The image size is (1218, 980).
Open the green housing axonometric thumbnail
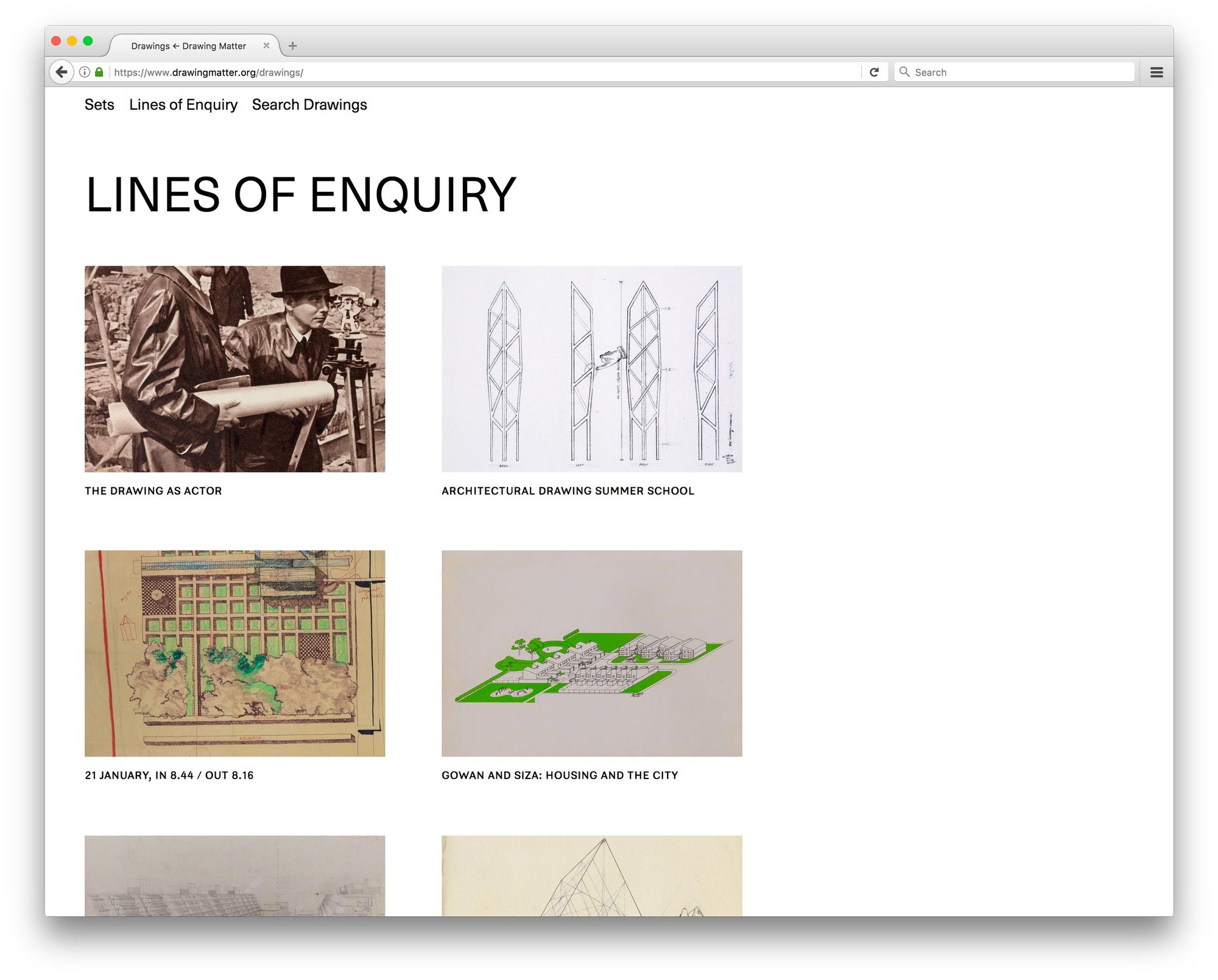click(591, 653)
